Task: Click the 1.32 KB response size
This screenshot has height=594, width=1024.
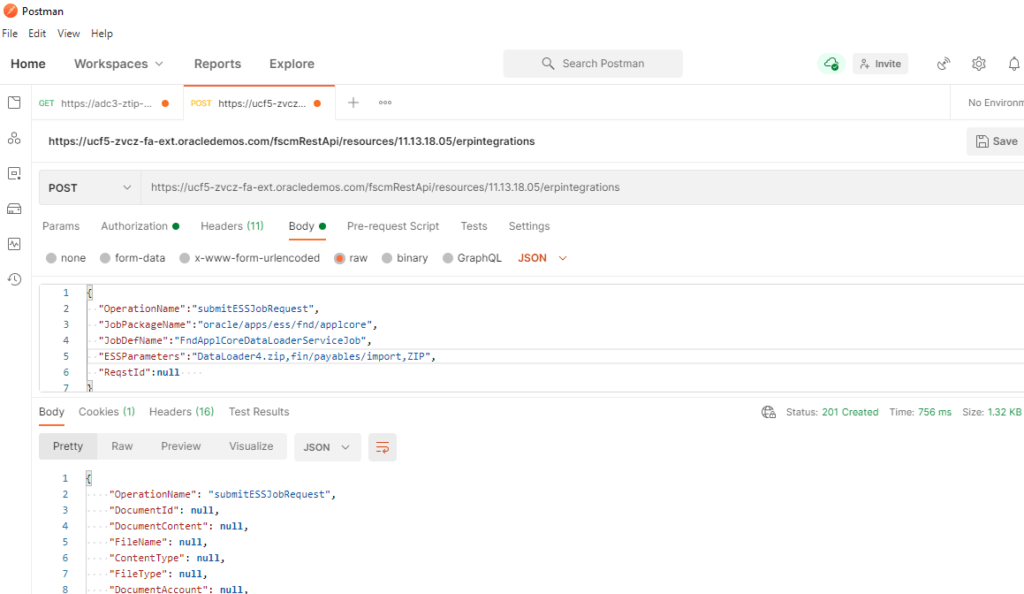Action: click(x=1004, y=412)
